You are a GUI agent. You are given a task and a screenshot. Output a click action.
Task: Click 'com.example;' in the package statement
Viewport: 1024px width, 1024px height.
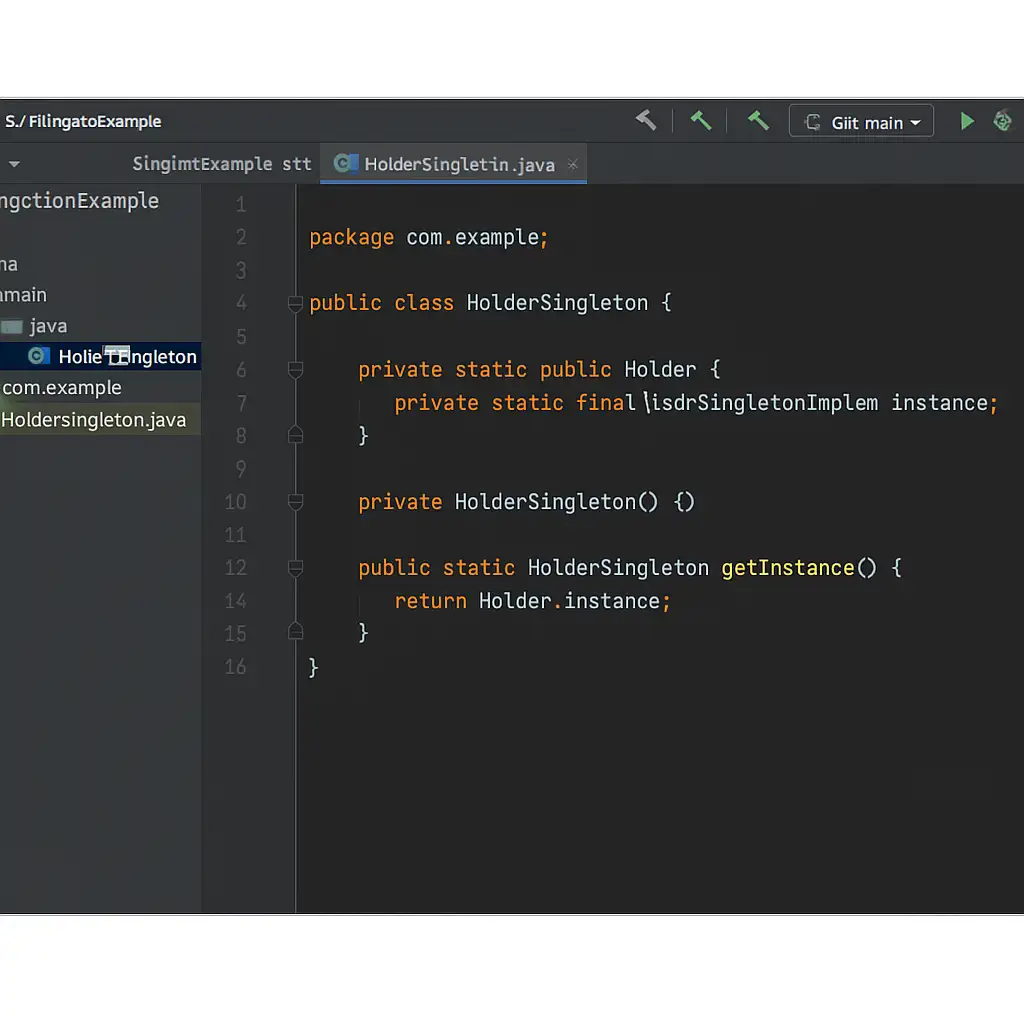(477, 237)
